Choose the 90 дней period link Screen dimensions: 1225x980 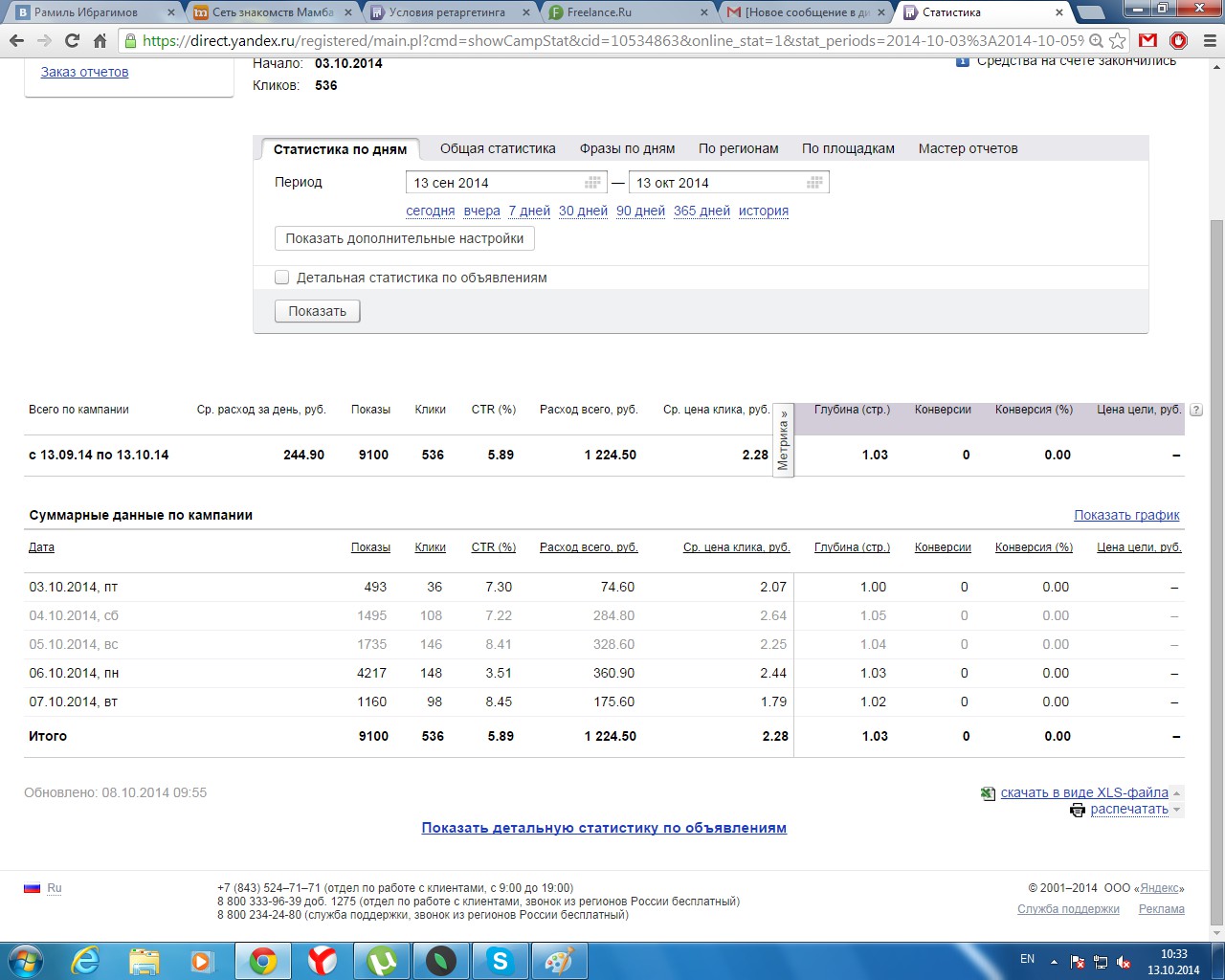pos(640,212)
